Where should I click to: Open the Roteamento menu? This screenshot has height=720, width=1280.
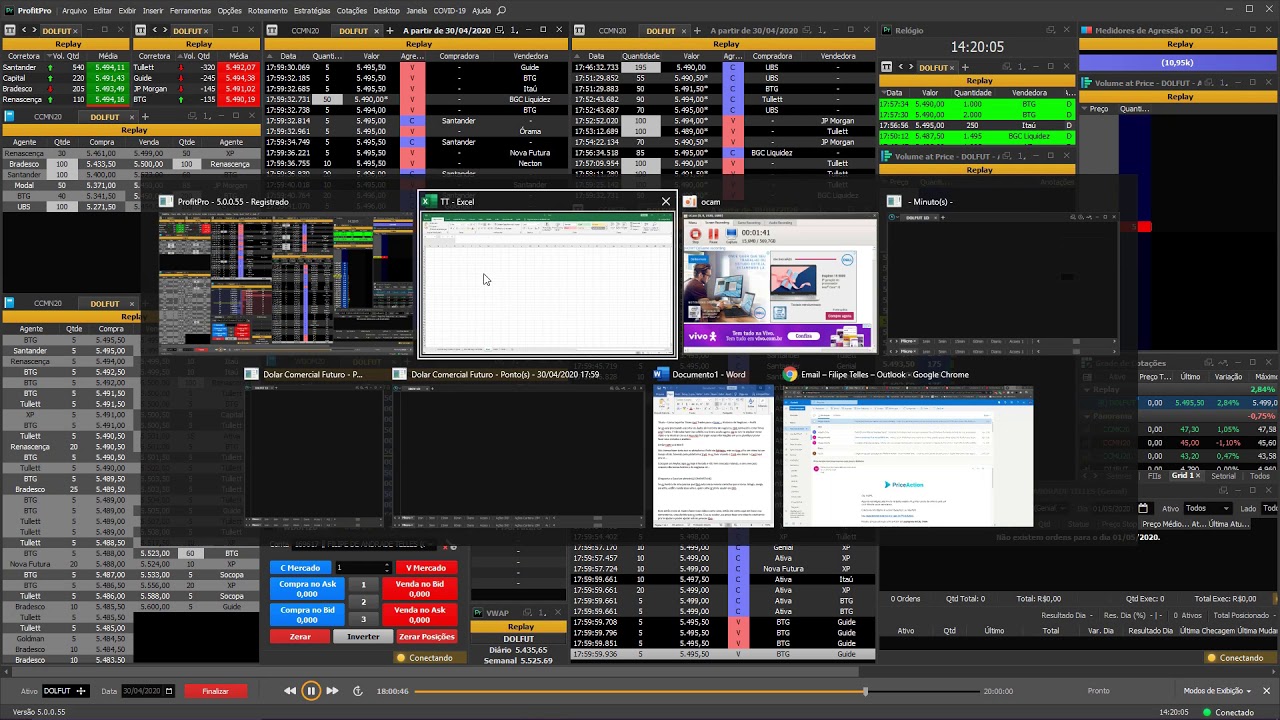pos(267,10)
